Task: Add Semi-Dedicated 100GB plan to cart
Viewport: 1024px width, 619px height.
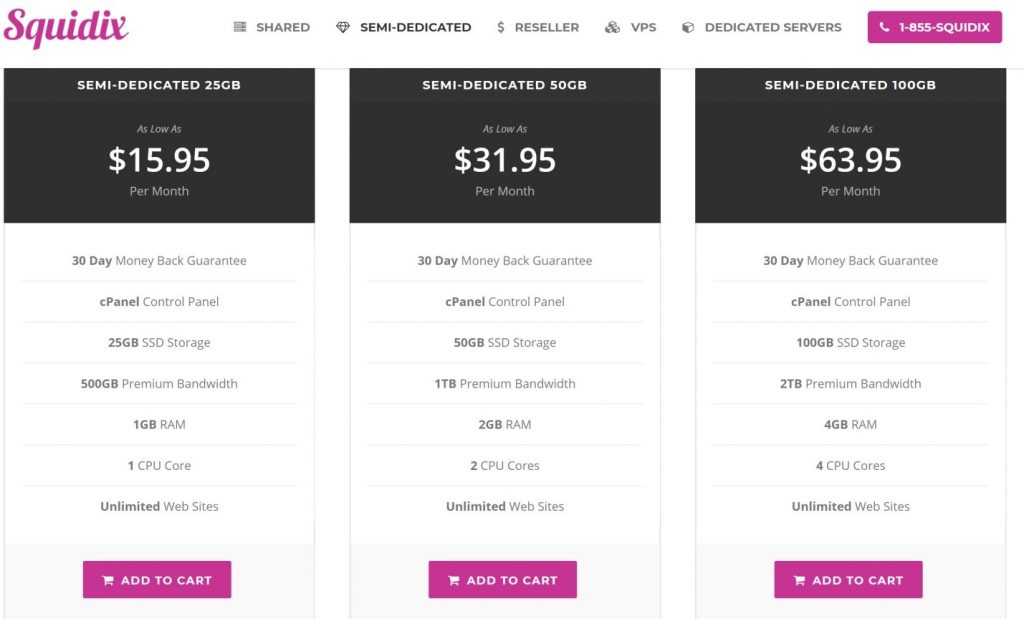Action: [x=848, y=579]
